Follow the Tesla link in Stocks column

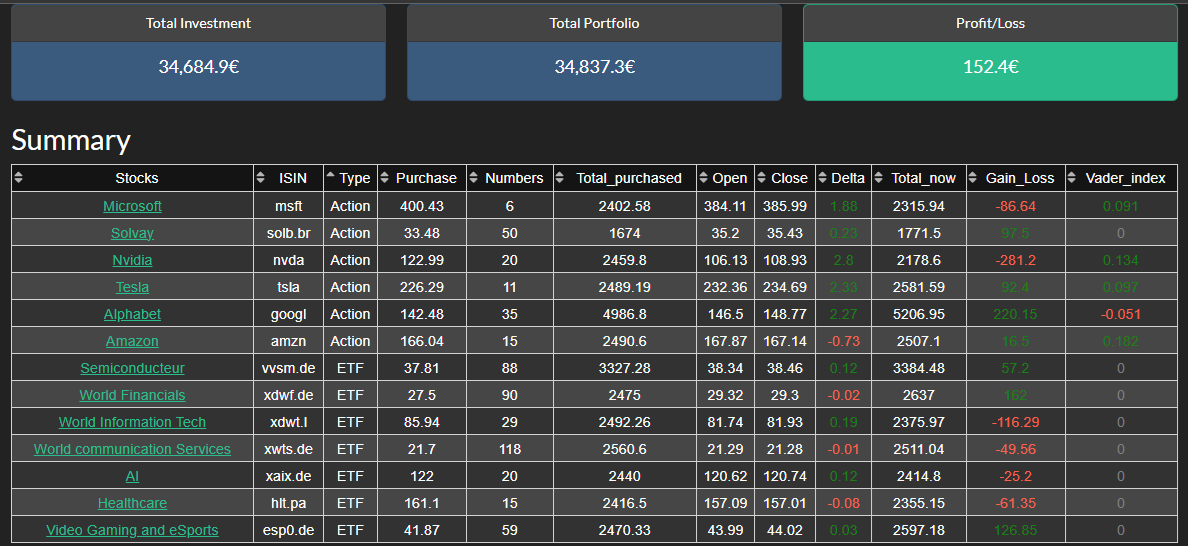click(132, 287)
